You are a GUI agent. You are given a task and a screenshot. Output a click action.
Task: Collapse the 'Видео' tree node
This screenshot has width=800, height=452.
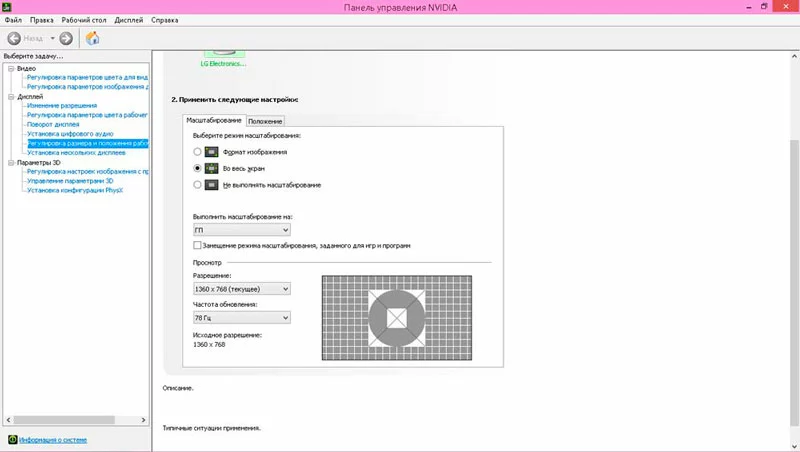[x=11, y=68]
